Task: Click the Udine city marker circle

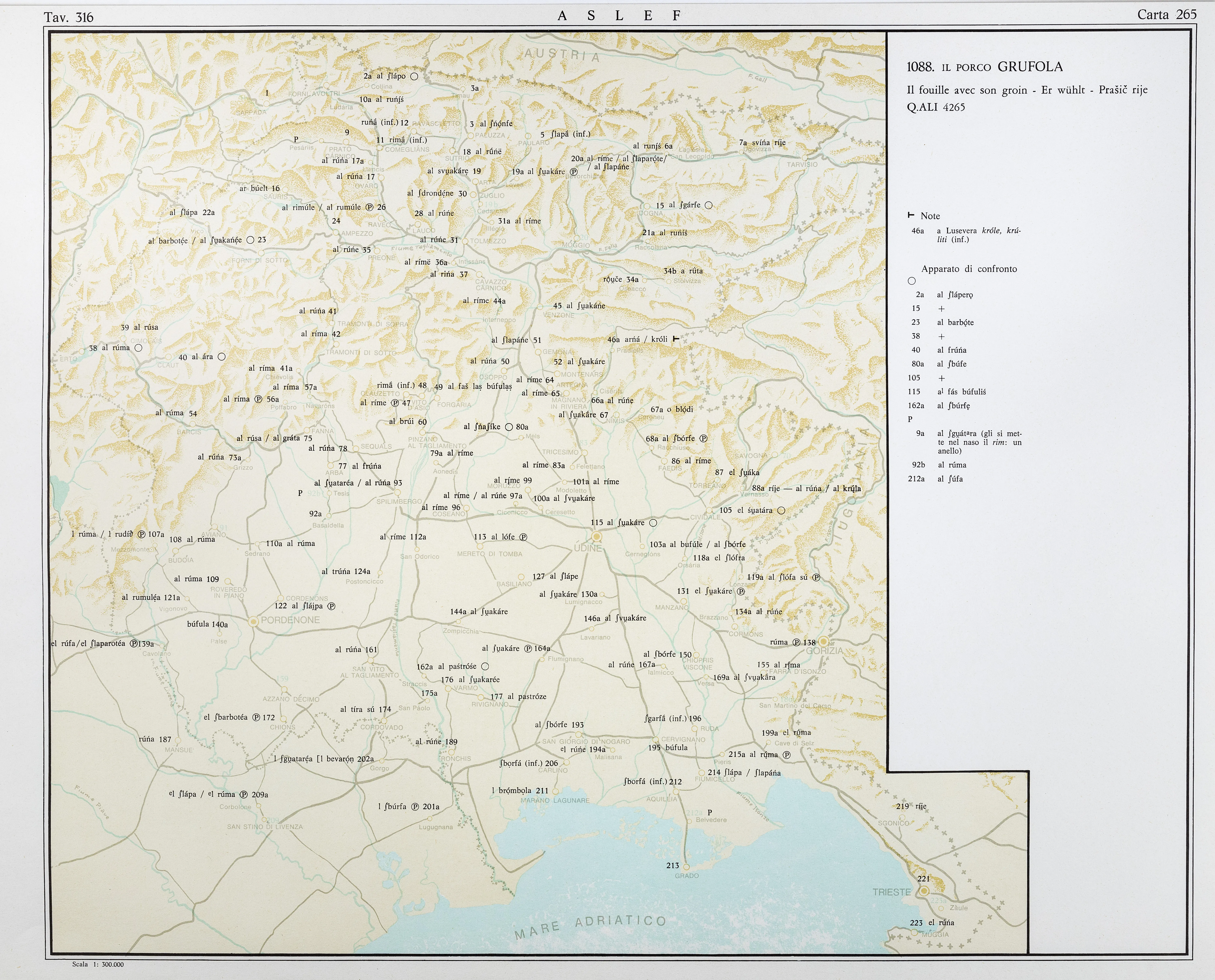Action: (597, 536)
